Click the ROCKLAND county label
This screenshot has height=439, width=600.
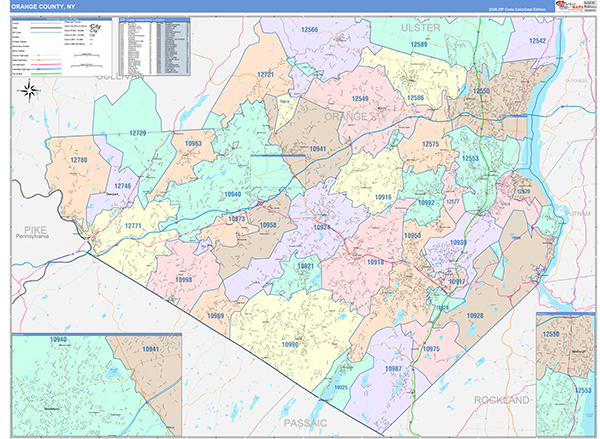(502, 400)
